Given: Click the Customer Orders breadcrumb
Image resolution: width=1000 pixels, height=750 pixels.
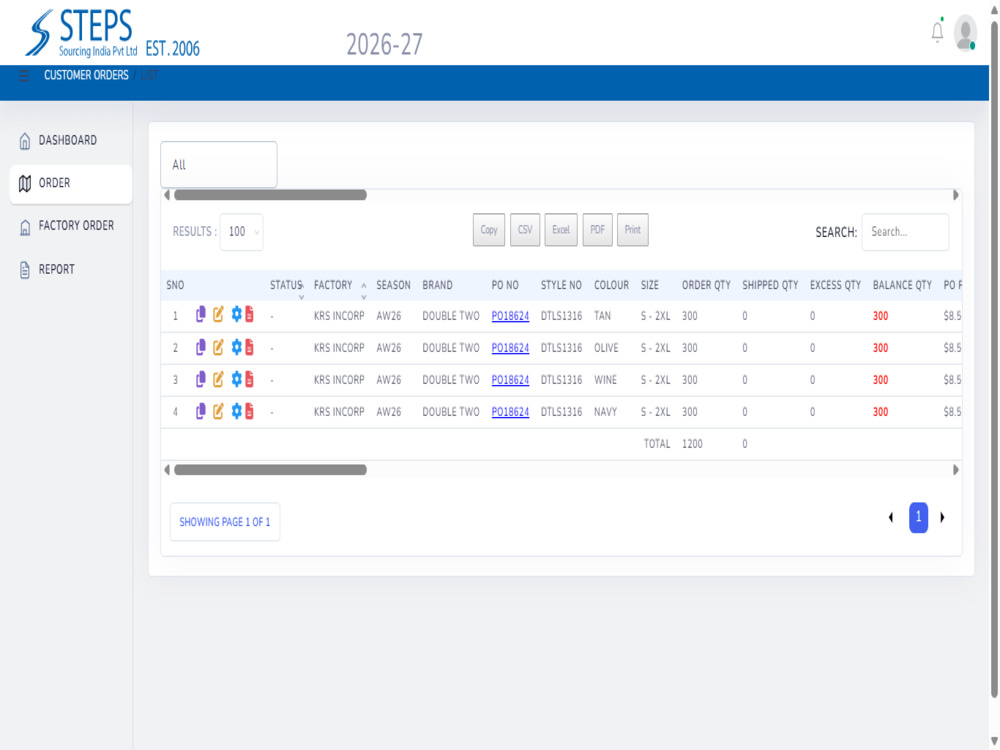Looking at the screenshot, I should (x=86, y=75).
